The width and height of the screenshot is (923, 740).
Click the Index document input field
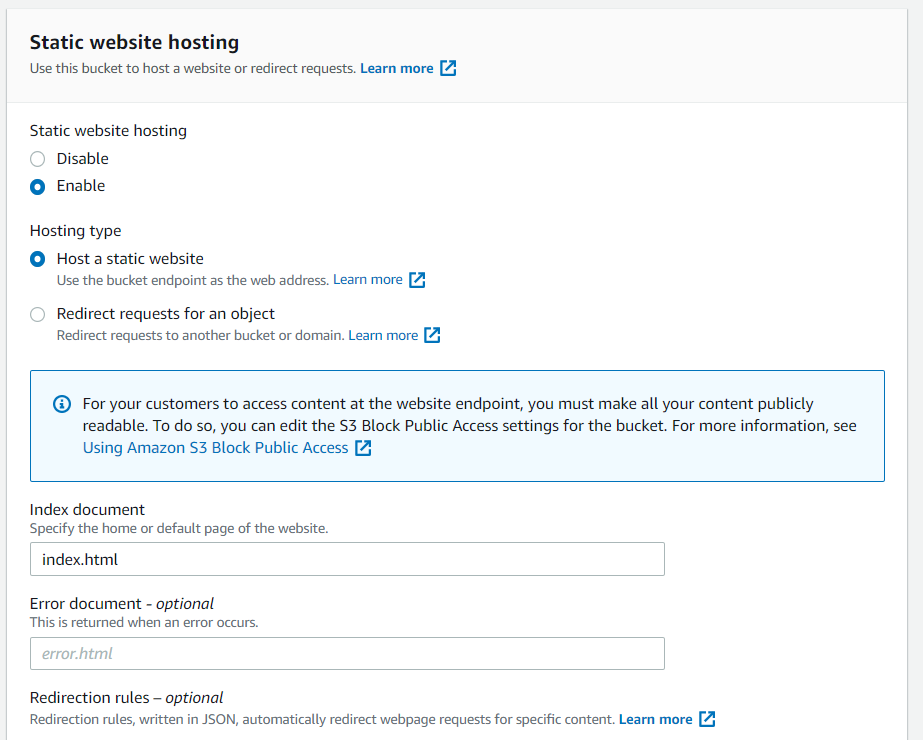tap(346, 559)
